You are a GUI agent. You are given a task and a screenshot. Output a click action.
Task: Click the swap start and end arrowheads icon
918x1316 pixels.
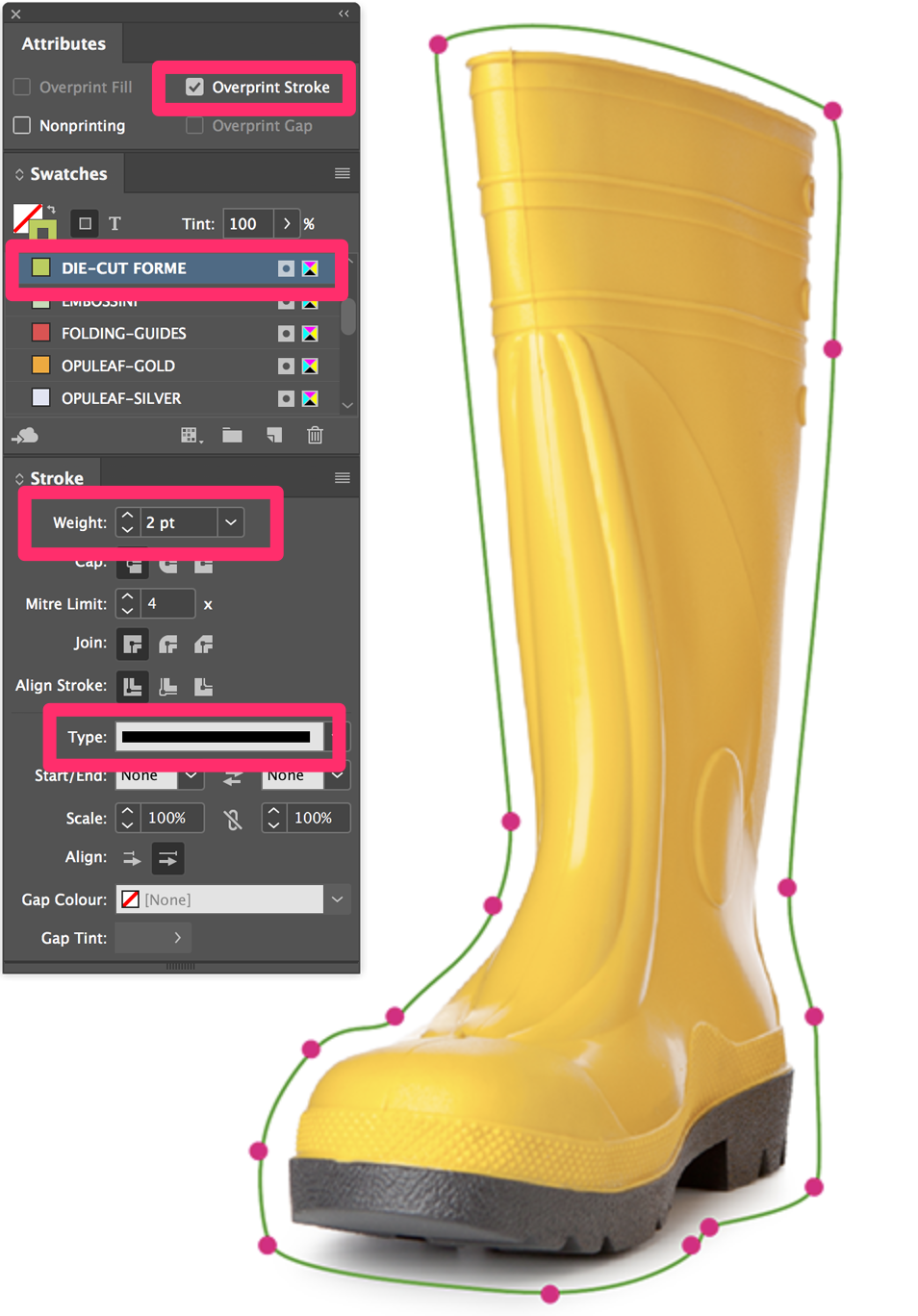point(233,776)
